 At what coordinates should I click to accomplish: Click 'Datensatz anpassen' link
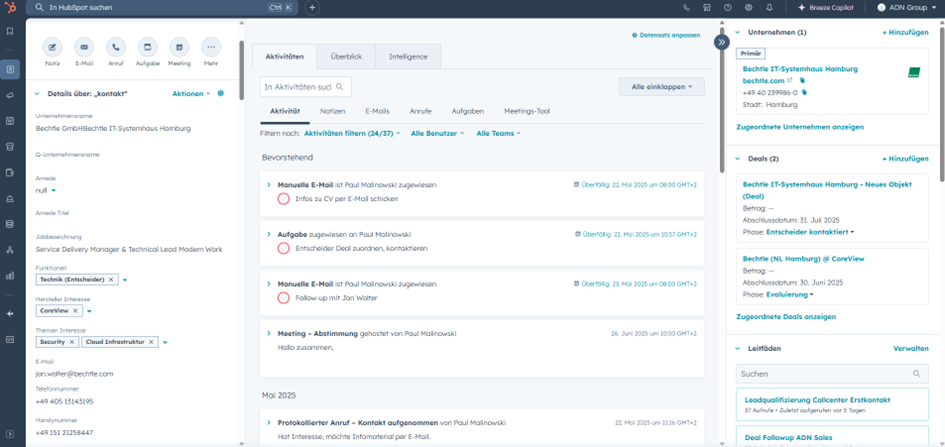tap(666, 36)
